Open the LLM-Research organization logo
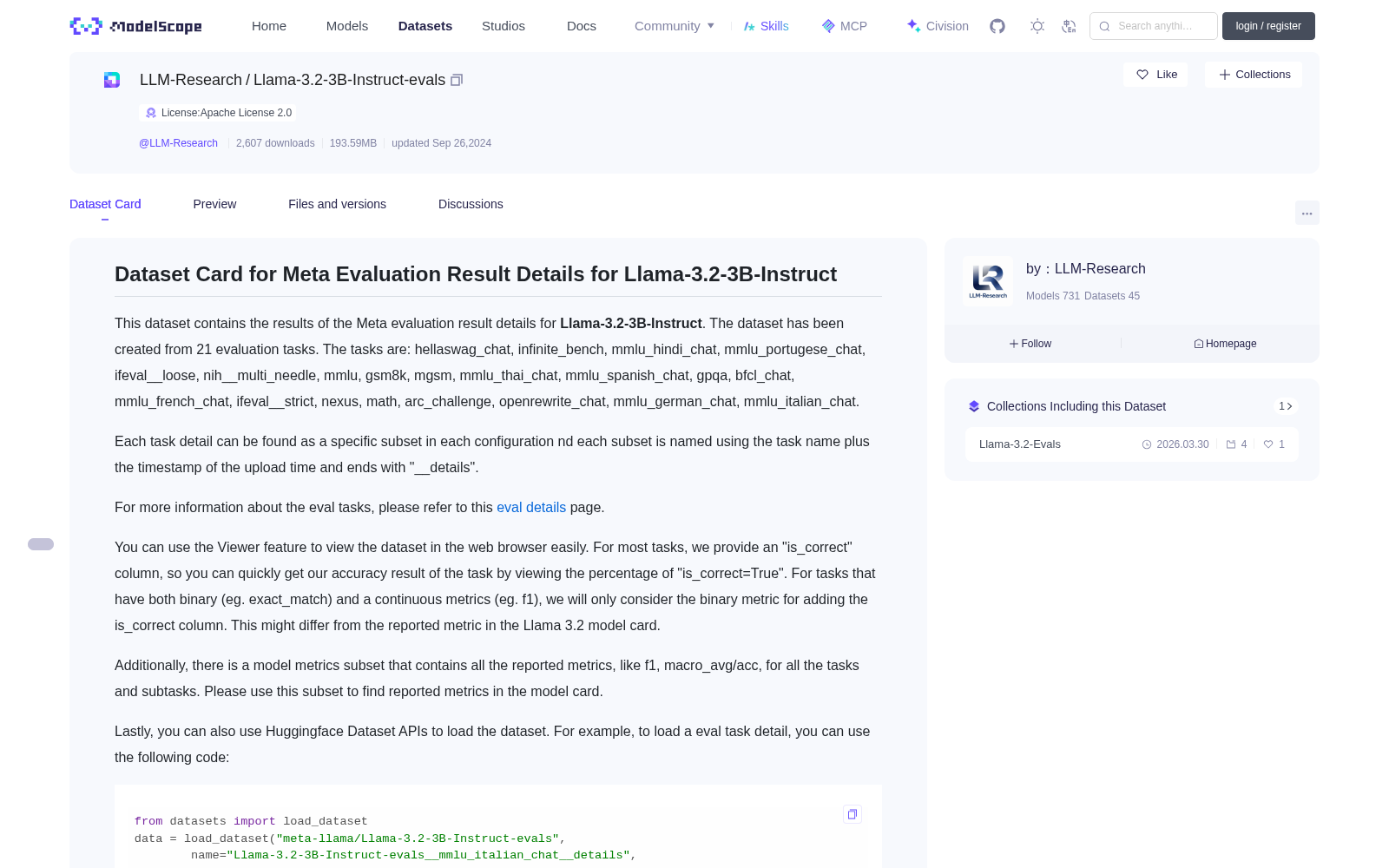The height and width of the screenshot is (868, 1389). point(988,281)
